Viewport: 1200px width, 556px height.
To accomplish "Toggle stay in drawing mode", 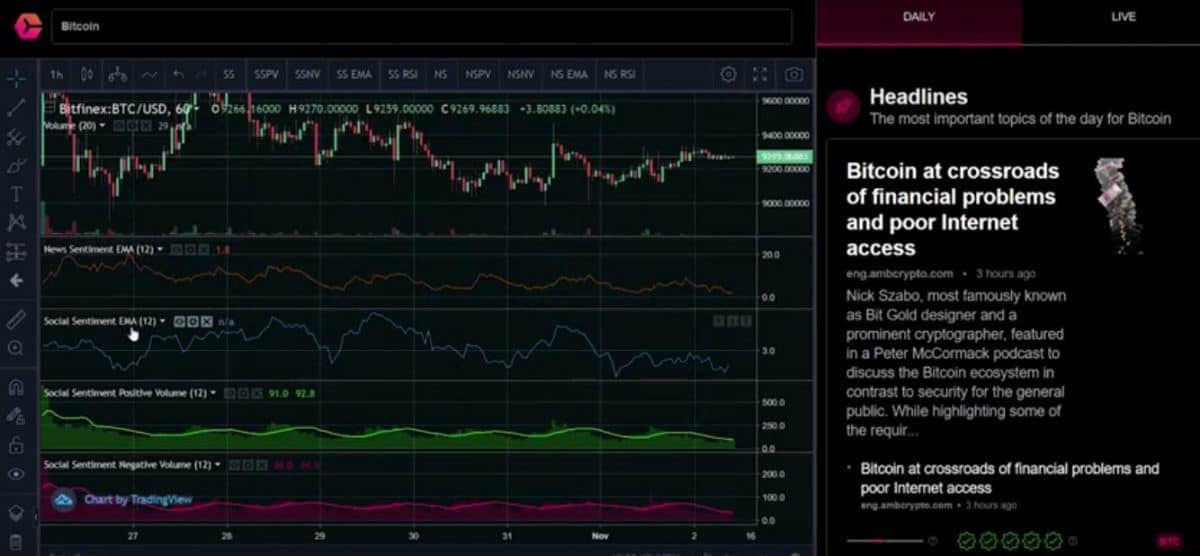I will point(16,415).
